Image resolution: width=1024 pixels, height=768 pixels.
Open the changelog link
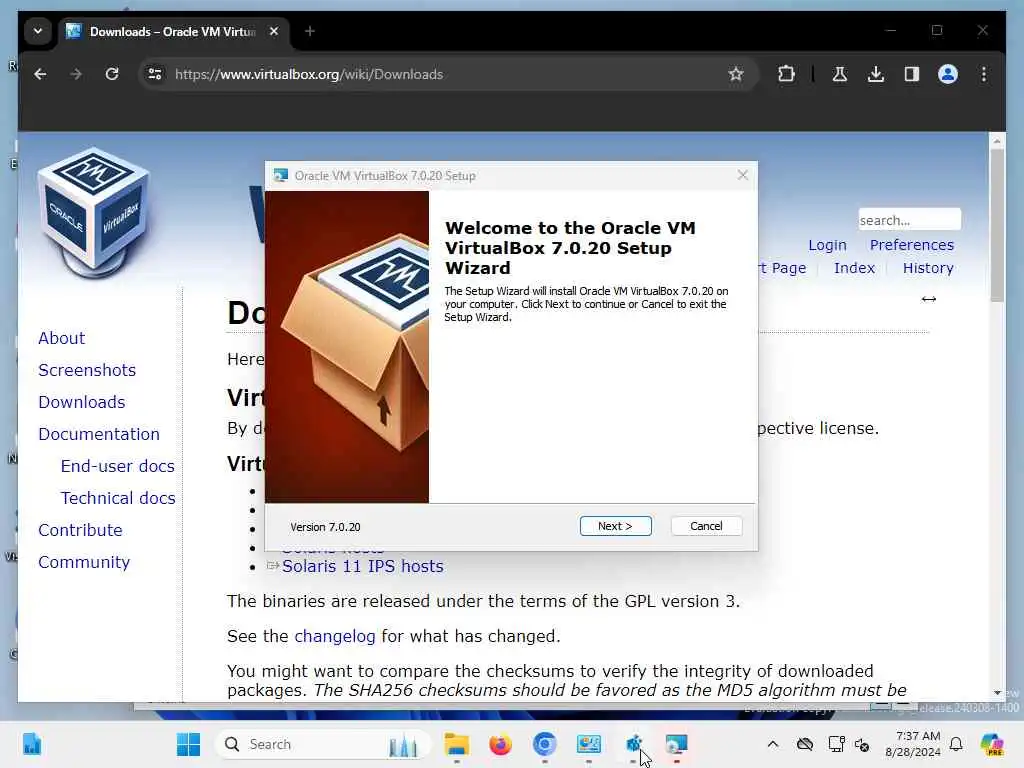(x=334, y=636)
